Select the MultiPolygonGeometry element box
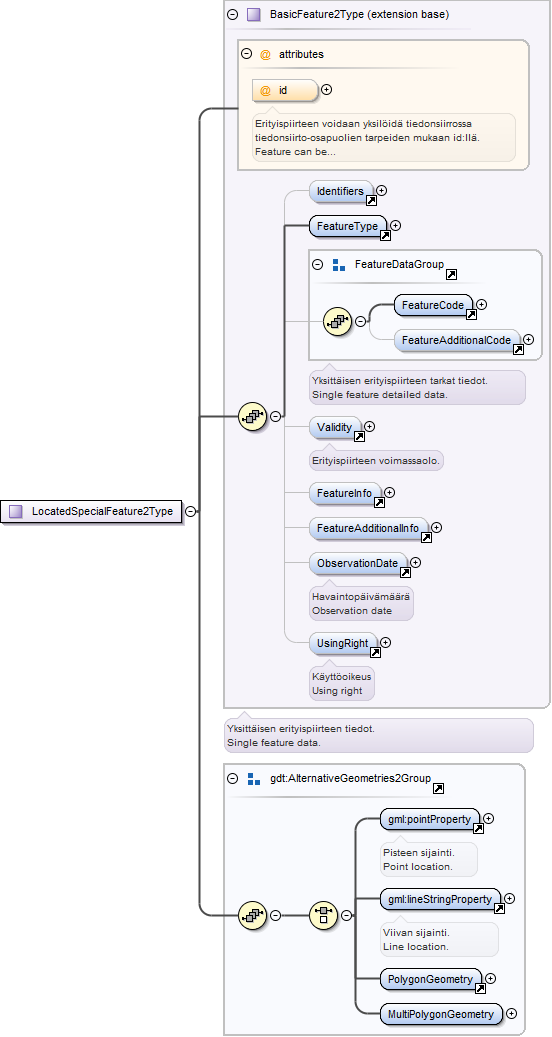Screen dimensions: 552x1037 [x=441, y=1013]
